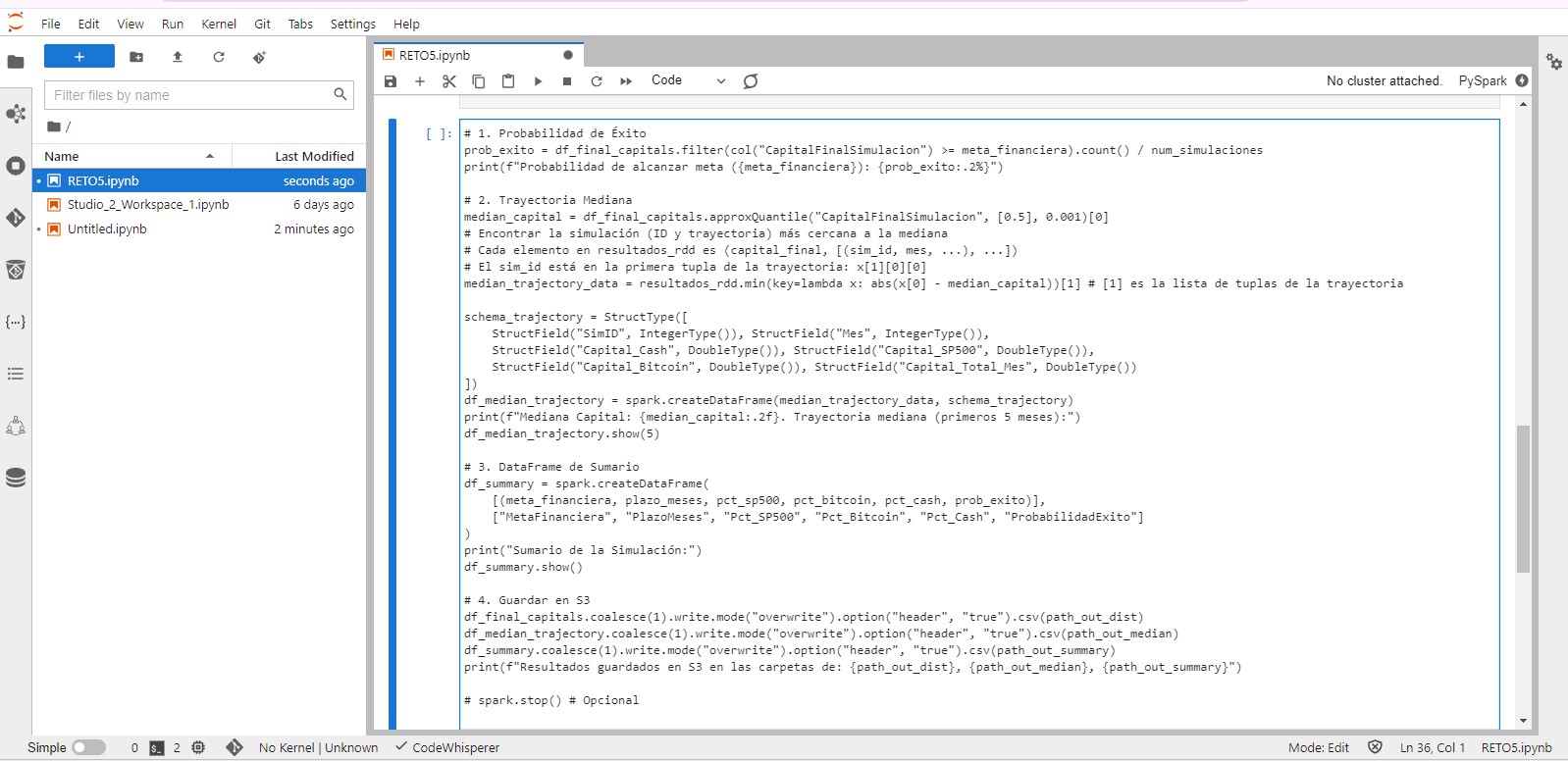Open the data stack sidebar icon
The width and height of the screenshot is (1568, 761).
pos(16,478)
